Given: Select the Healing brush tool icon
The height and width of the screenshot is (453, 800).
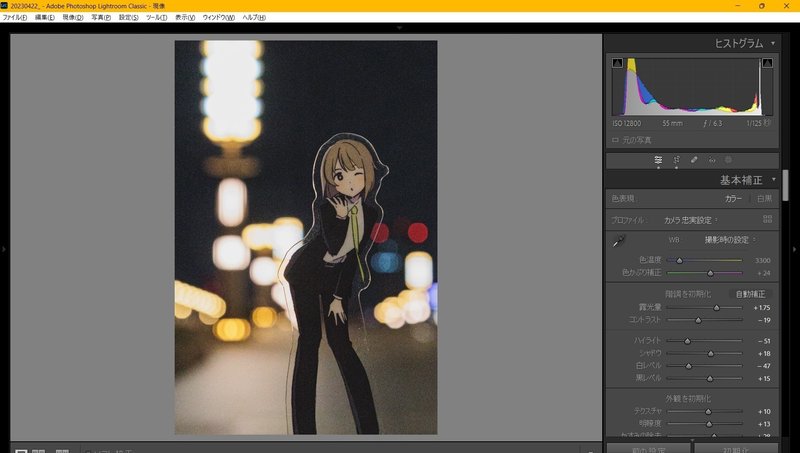Looking at the screenshot, I should click(694, 160).
